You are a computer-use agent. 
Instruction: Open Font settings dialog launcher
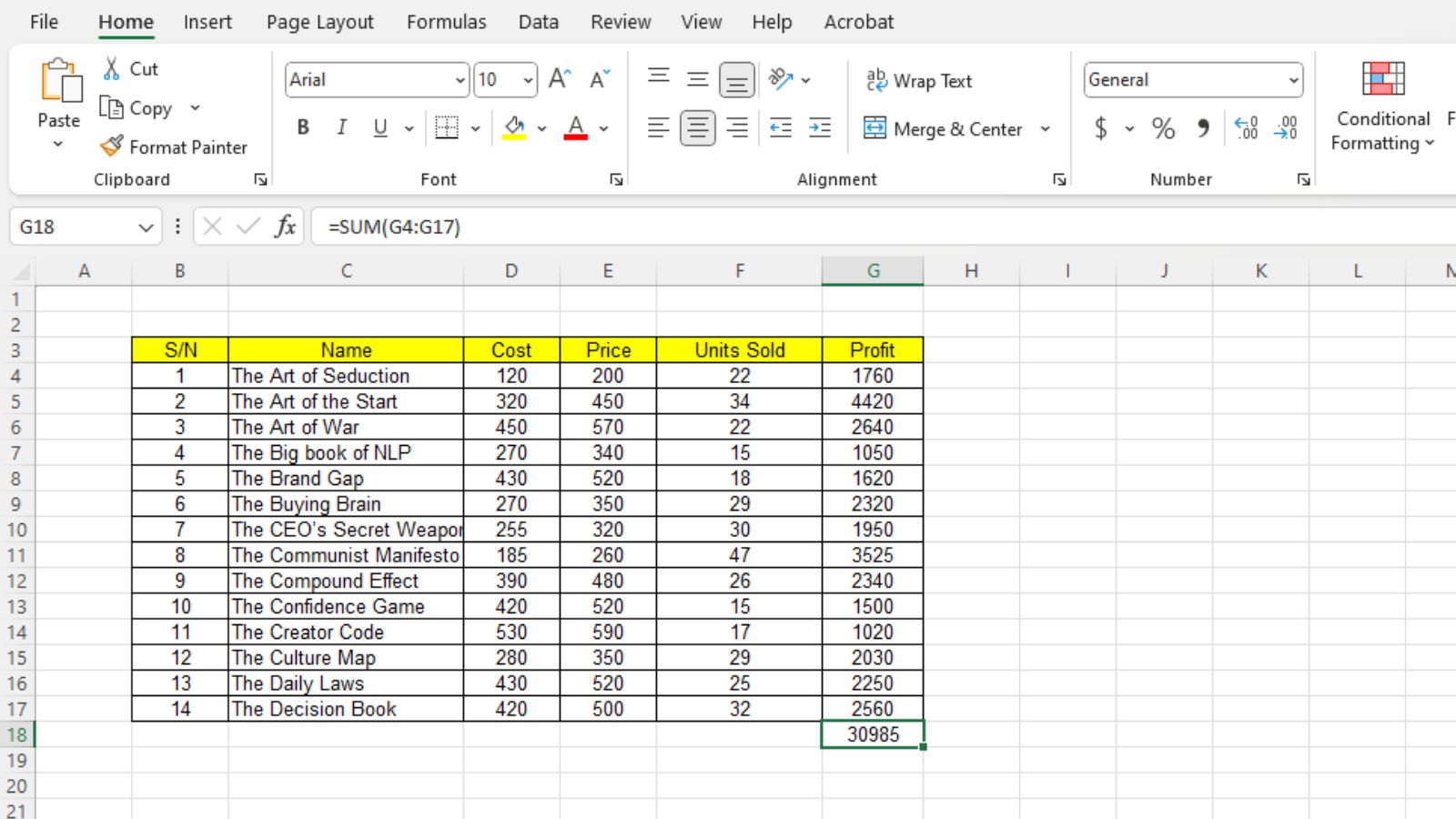[616, 179]
